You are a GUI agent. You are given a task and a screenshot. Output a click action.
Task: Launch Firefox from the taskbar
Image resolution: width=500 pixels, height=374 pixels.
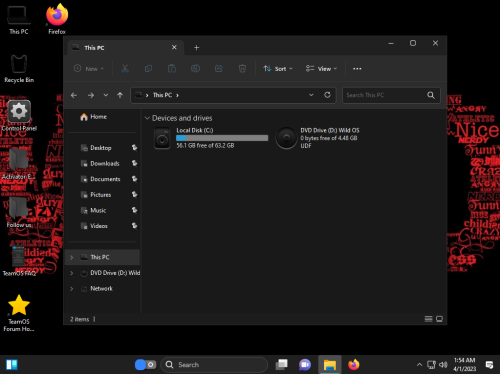pos(354,365)
